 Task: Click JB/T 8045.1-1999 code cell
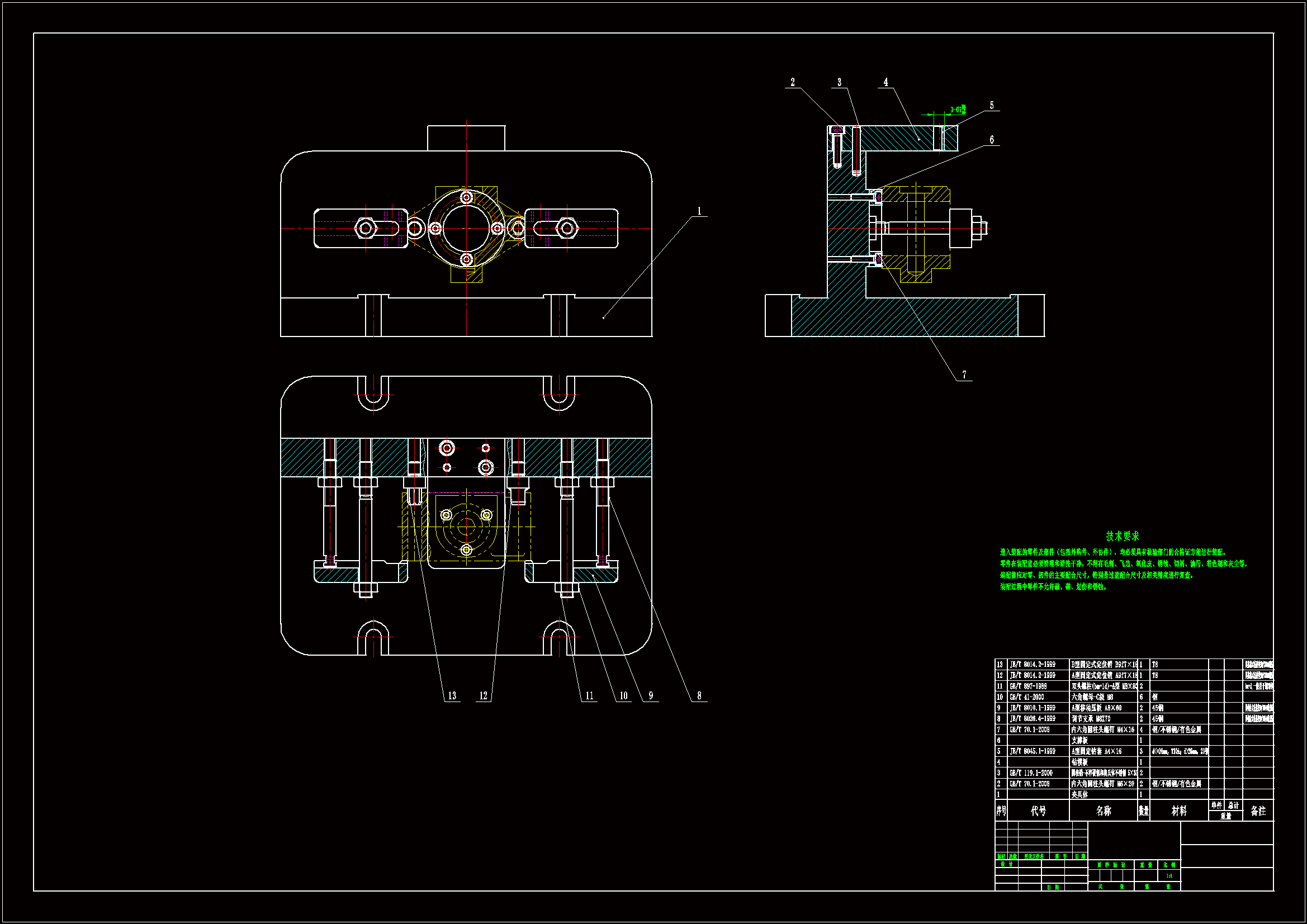[x=1032, y=751]
